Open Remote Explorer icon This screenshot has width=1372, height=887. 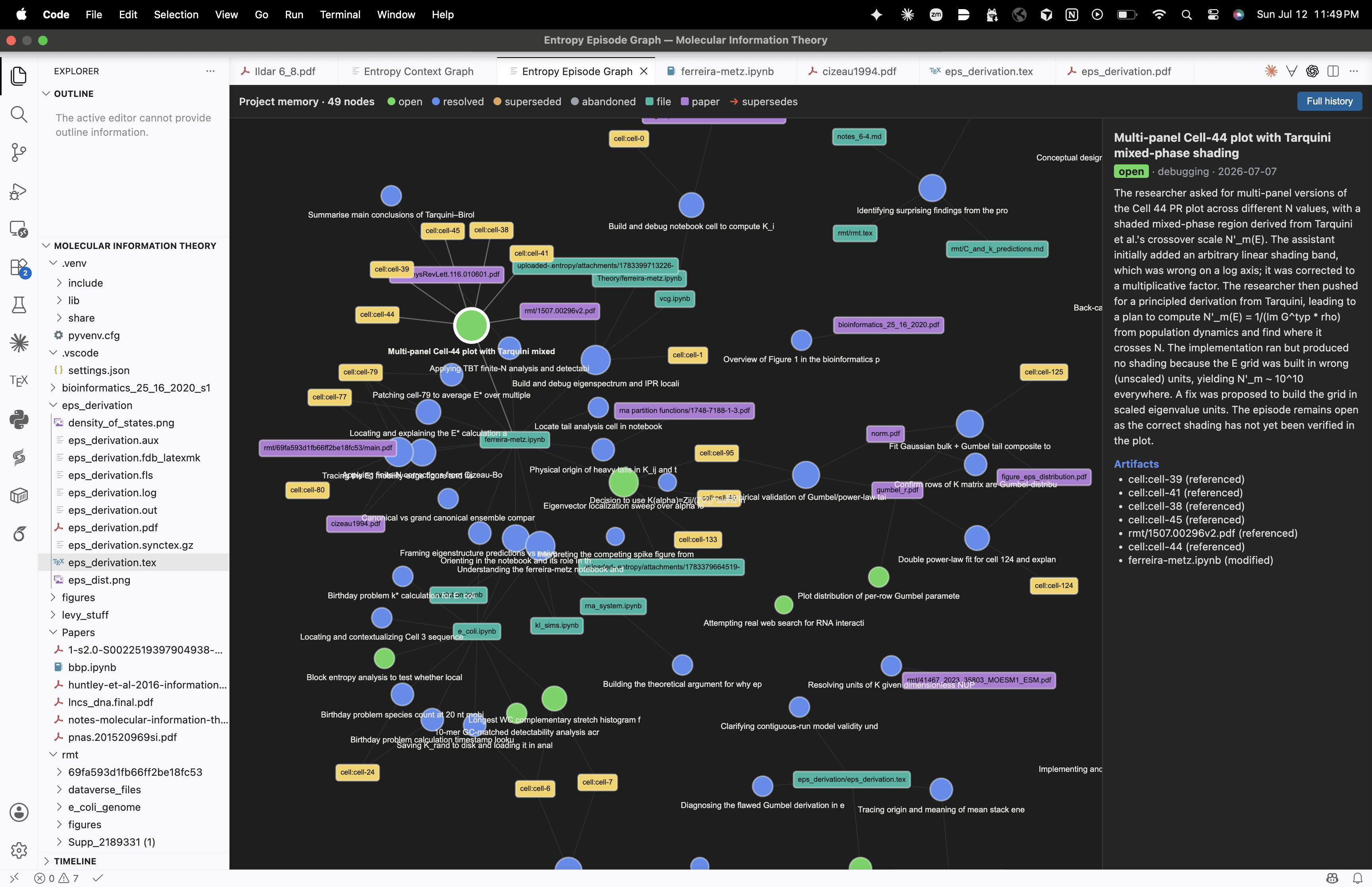point(19,229)
